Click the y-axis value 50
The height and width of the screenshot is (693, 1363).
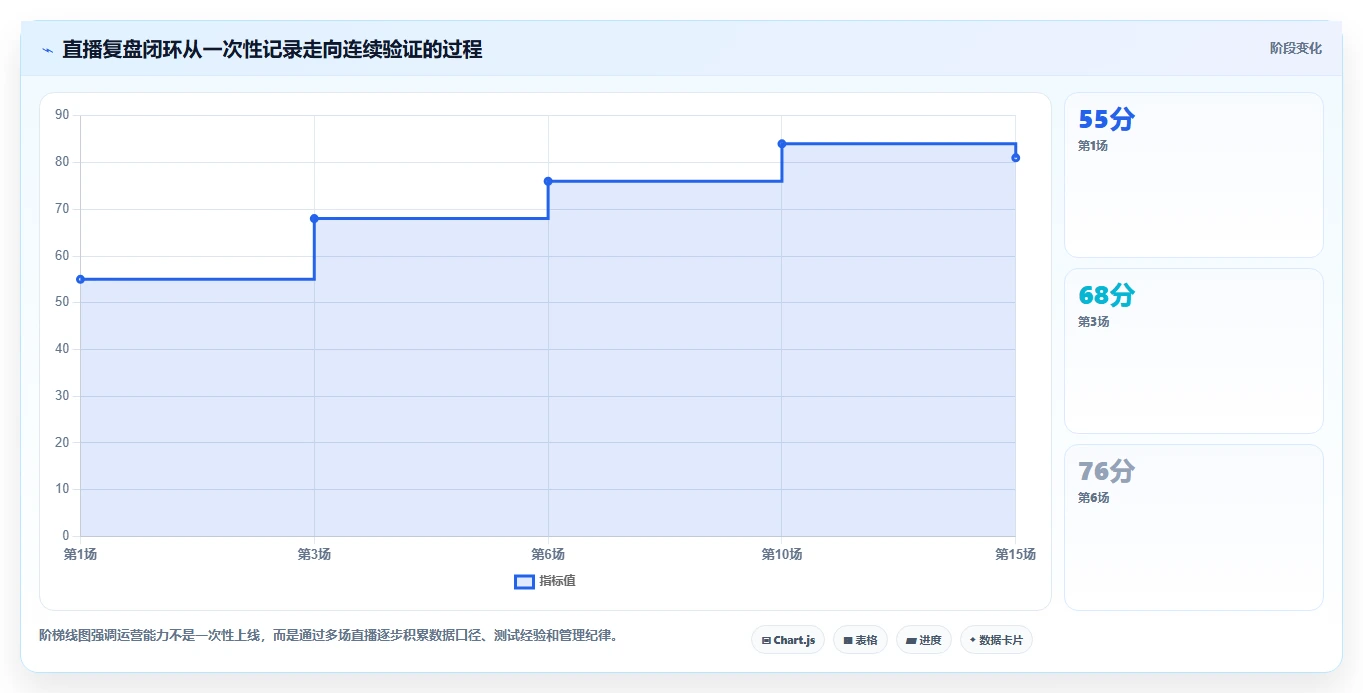click(x=62, y=302)
